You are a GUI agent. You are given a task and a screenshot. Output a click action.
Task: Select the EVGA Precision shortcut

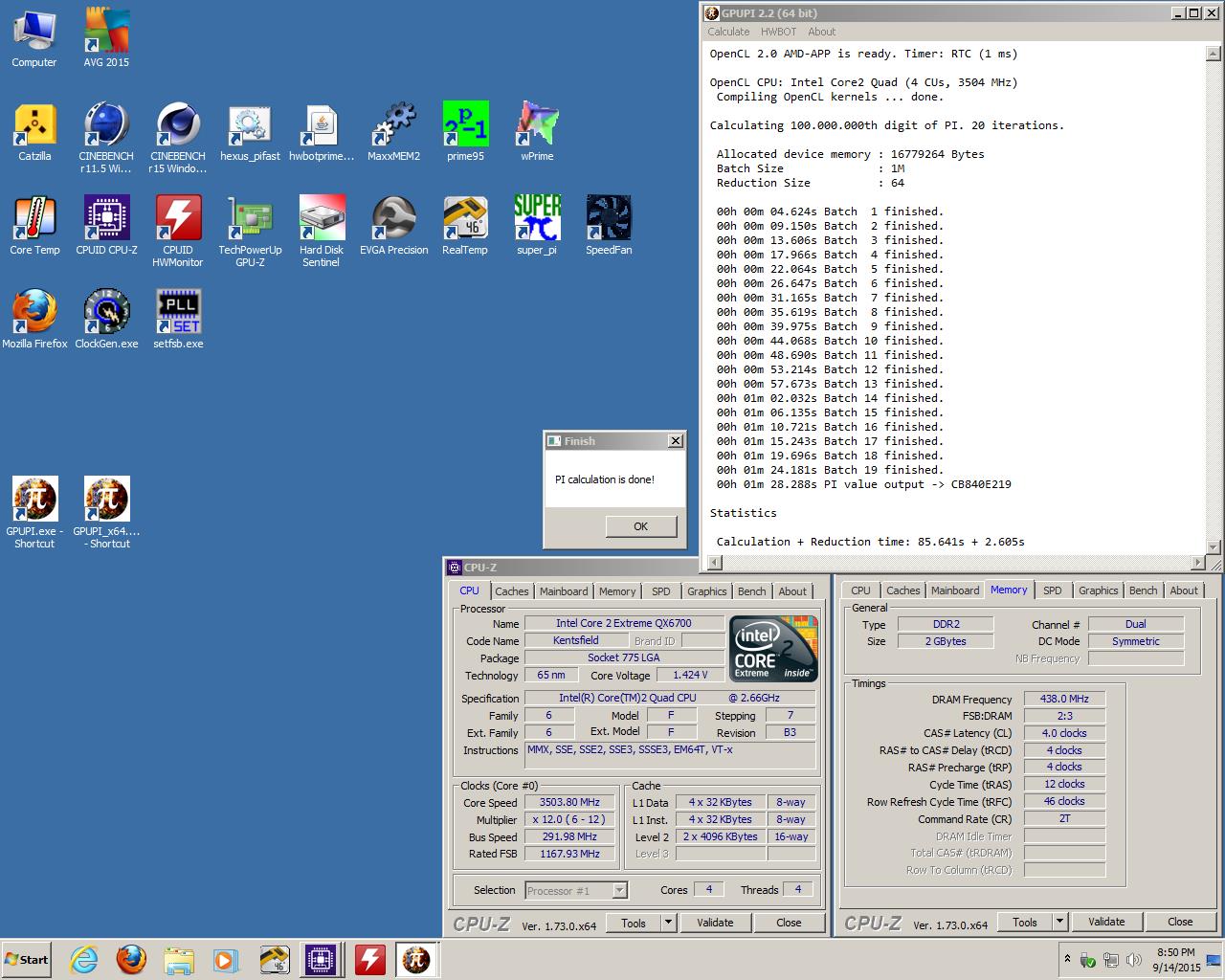(x=393, y=226)
